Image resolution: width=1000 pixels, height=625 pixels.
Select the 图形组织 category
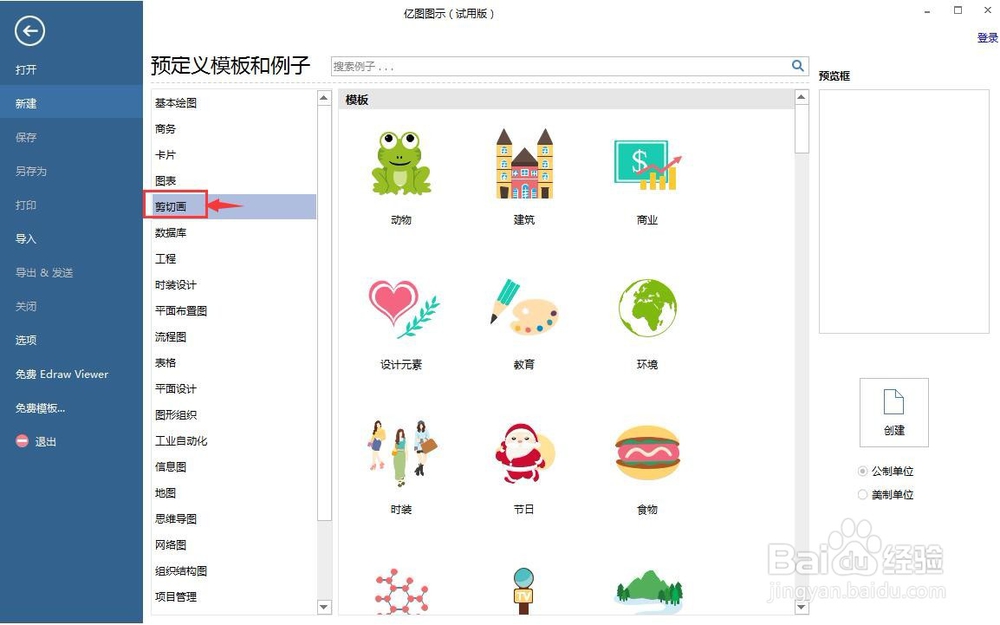tap(176, 415)
